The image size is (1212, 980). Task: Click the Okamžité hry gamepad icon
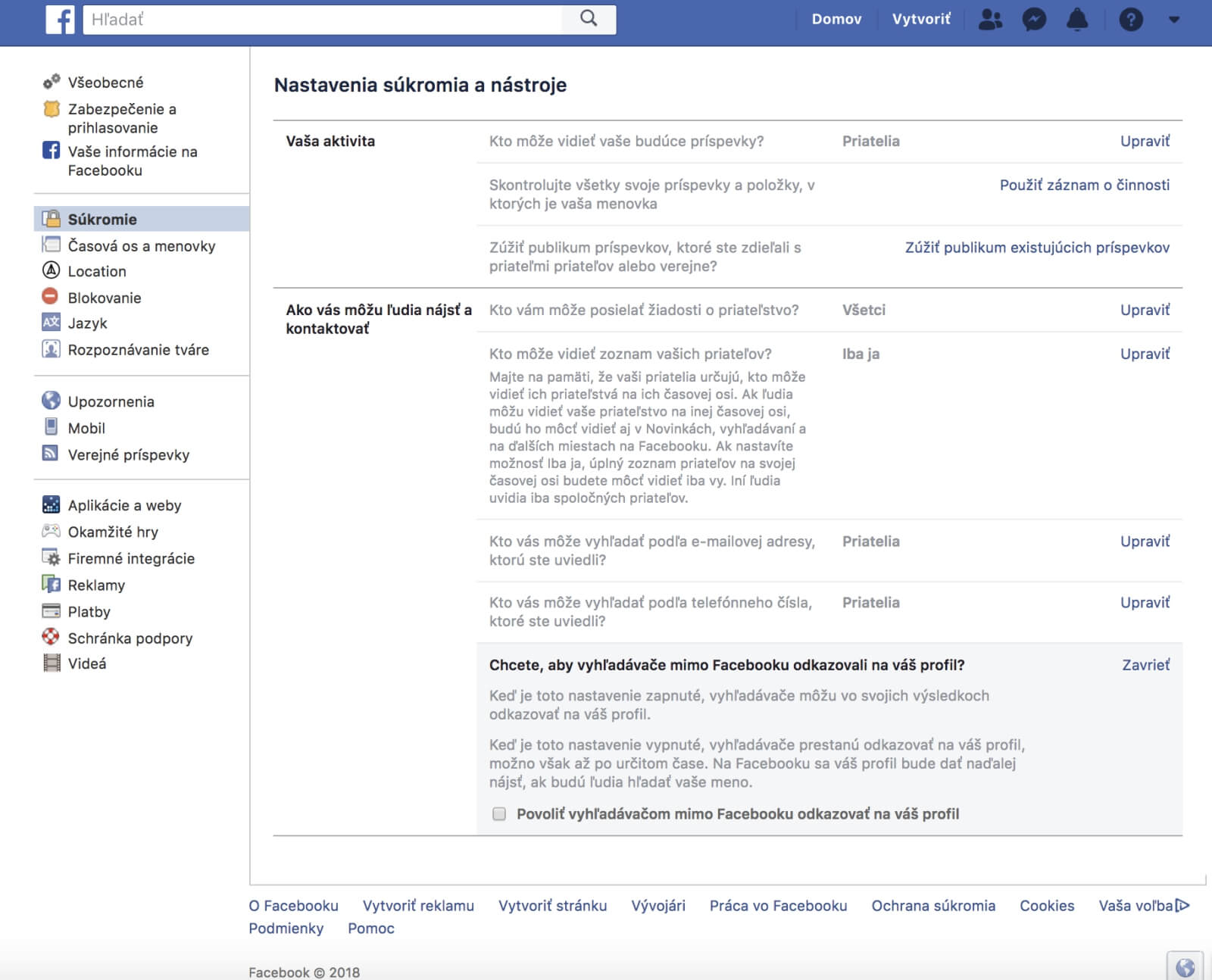tap(51, 531)
